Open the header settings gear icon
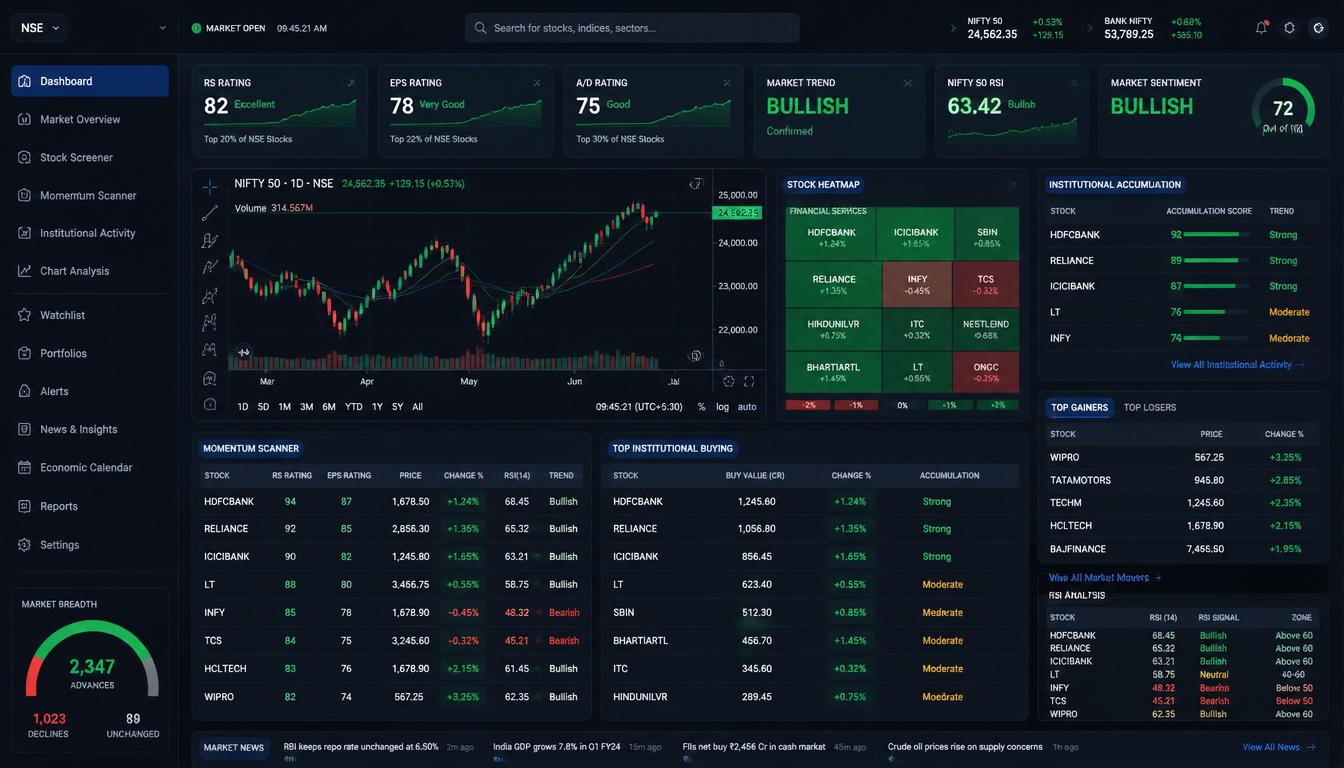Image resolution: width=1344 pixels, height=768 pixels. point(1289,28)
